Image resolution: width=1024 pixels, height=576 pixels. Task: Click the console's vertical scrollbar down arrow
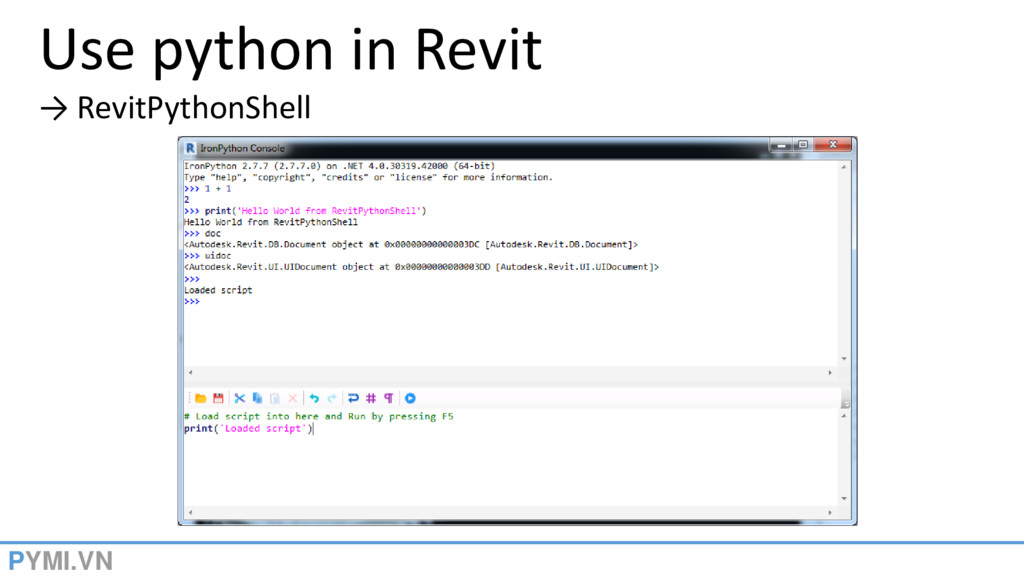tap(844, 359)
